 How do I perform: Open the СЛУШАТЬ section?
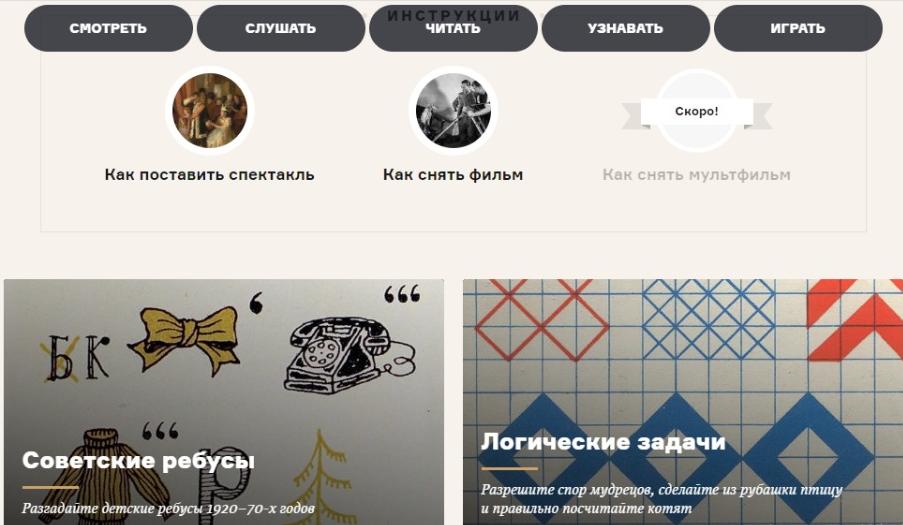280,28
